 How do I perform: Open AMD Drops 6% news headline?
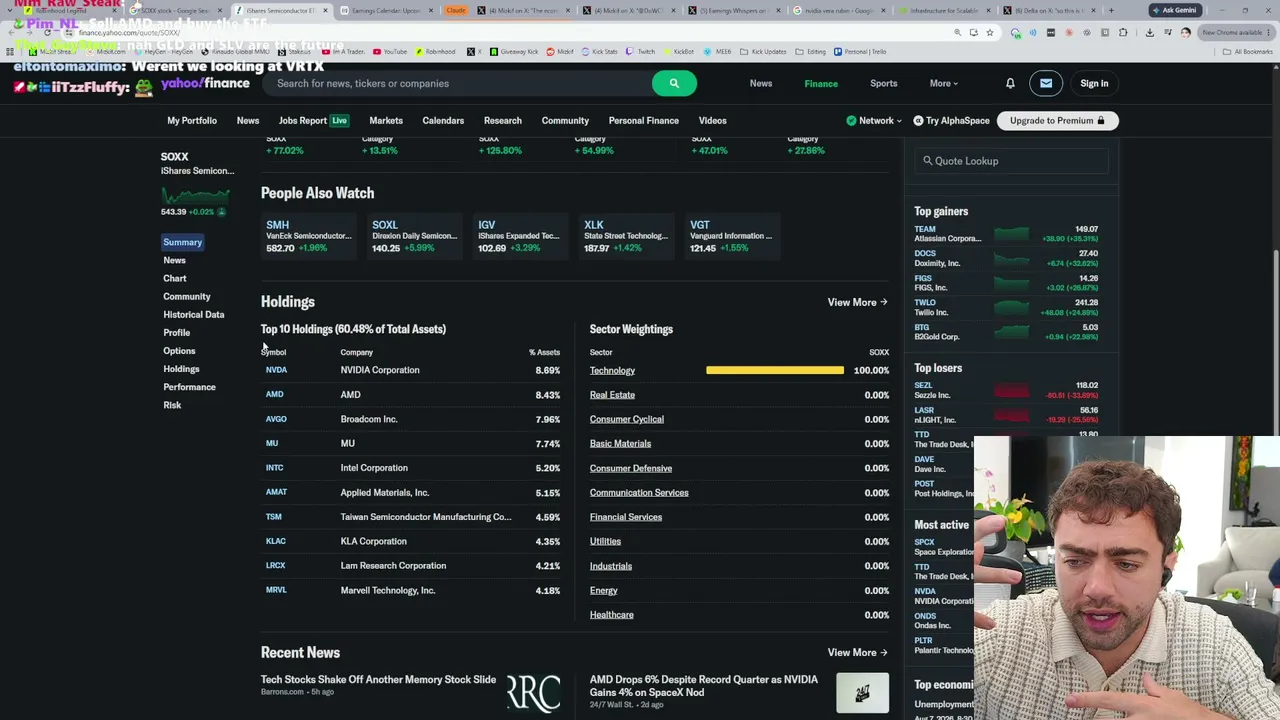click(704, 686)
